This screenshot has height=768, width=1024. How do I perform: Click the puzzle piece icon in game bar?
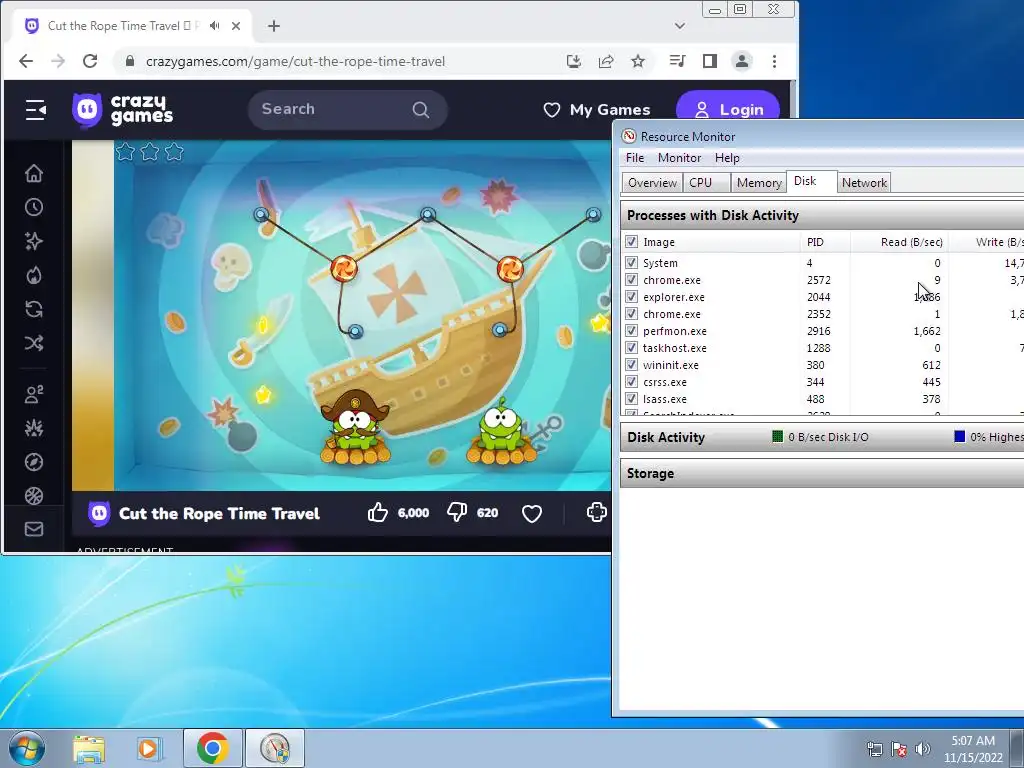click(x=596, y=513)
